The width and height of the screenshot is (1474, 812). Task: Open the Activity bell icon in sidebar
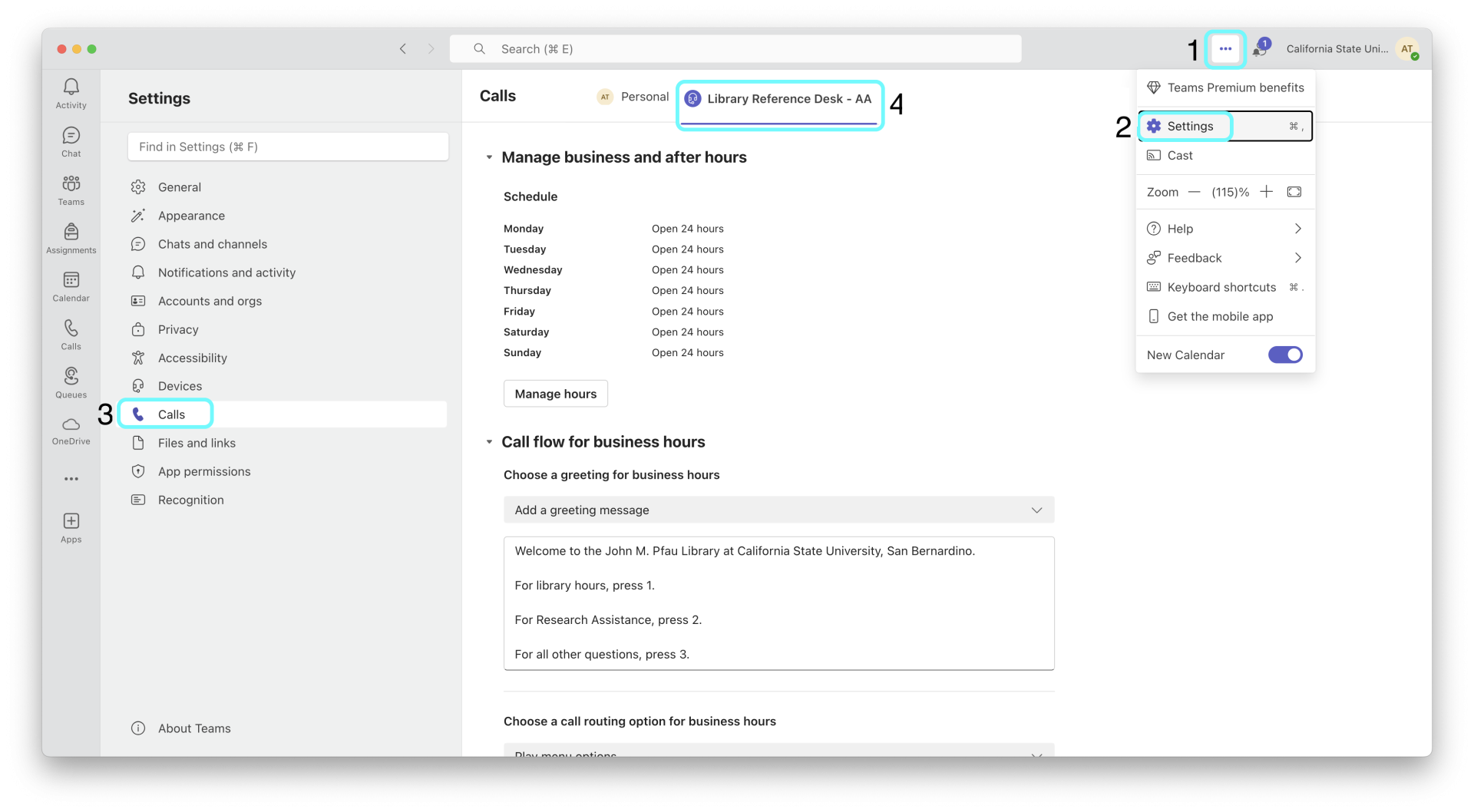click(71, 93)
